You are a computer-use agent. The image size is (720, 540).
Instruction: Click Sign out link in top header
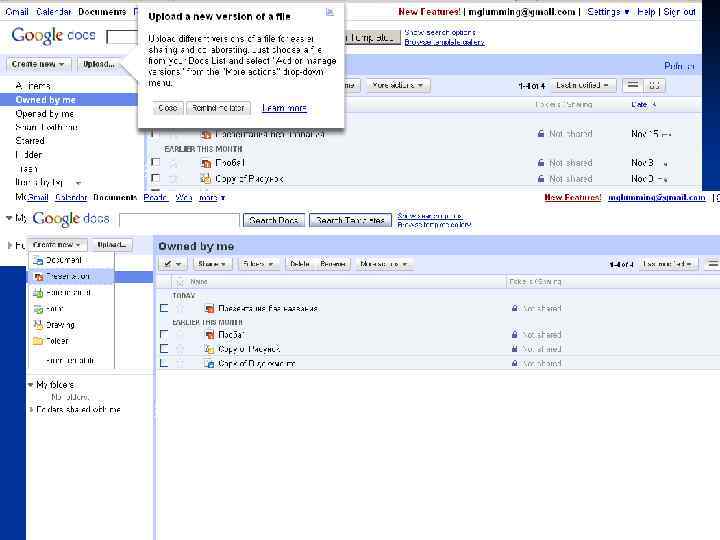tap(679, 11)
